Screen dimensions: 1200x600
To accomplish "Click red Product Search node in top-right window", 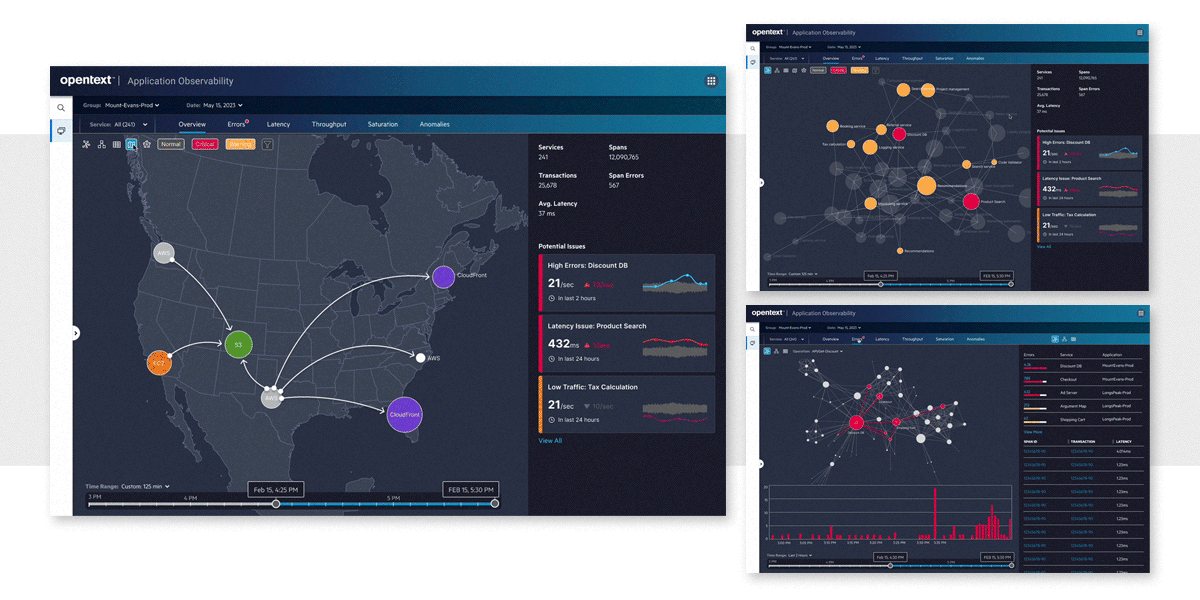I will tap(970, 201).
